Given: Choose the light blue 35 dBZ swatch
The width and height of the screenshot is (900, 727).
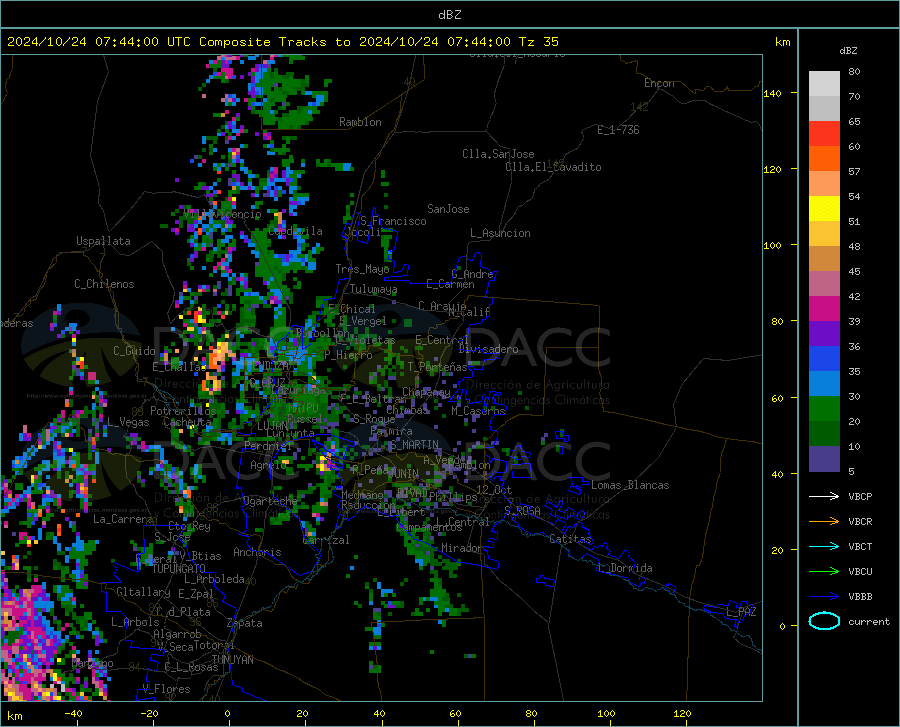Looking at the screenshot, I should (x=824, y=384).
